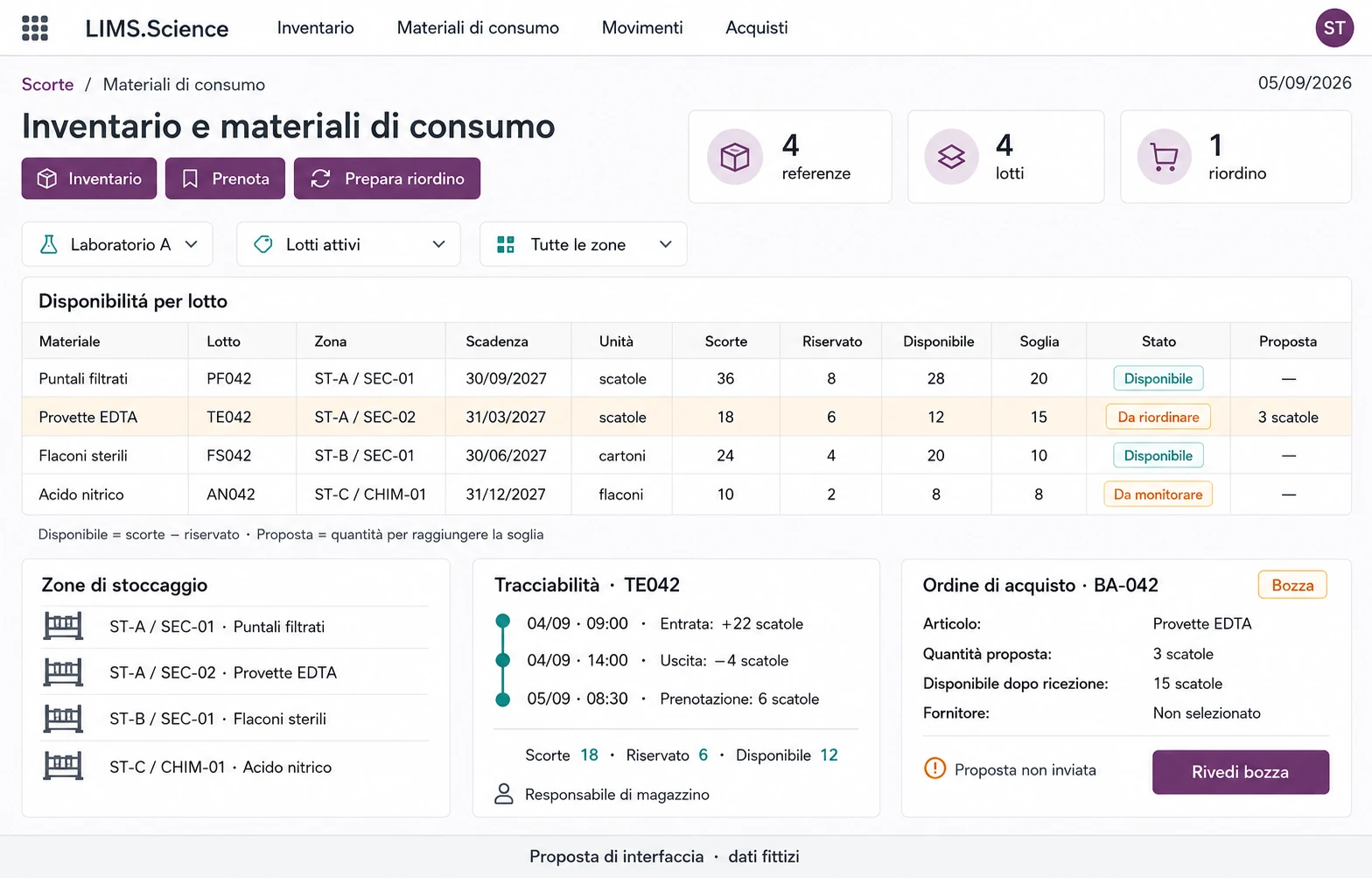
Task: Expand the Tutte le zone dropdown
Action: (x=583, y=244)
